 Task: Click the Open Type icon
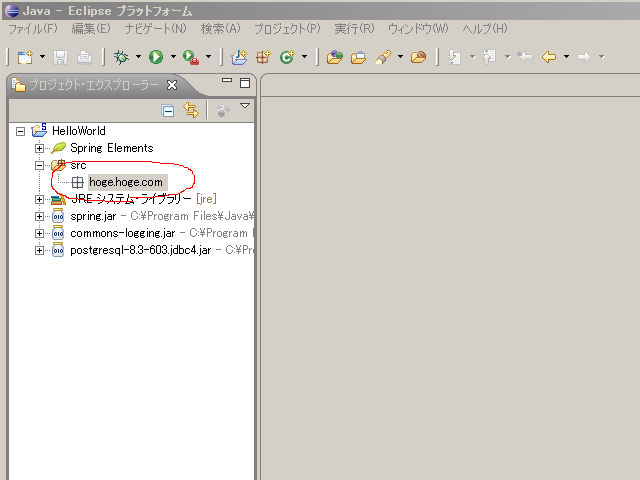(x=335, y=57)
